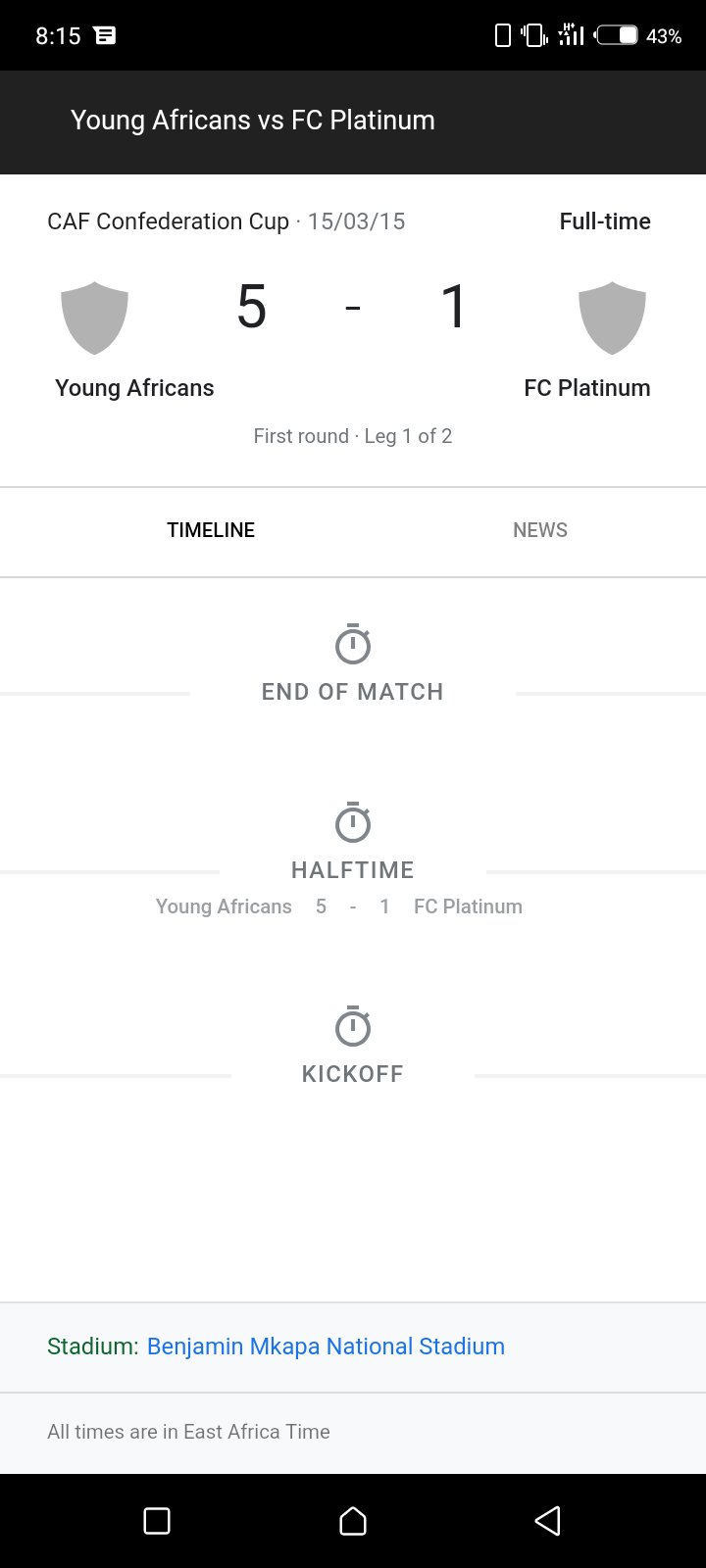Tap the End of Match stopwatch icon
Viewport: 706px width, 1568px height.
pos(353,644)
